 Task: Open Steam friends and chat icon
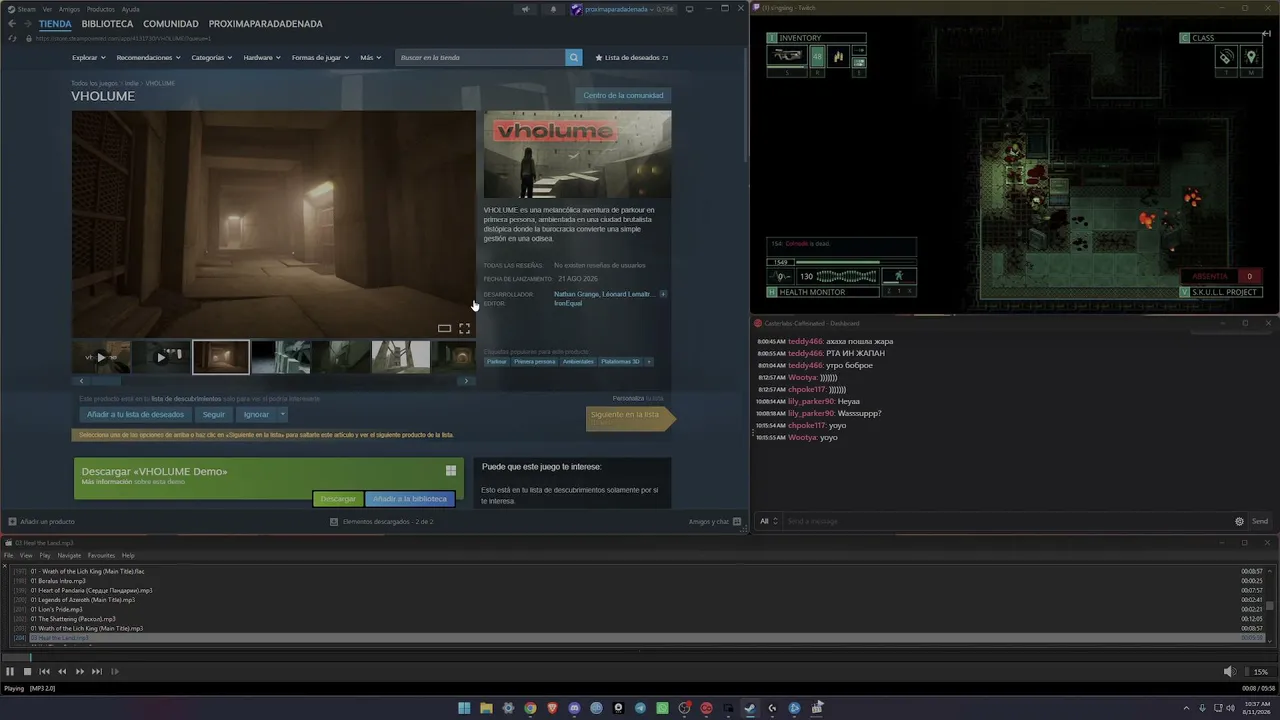(x=737, y=521)
